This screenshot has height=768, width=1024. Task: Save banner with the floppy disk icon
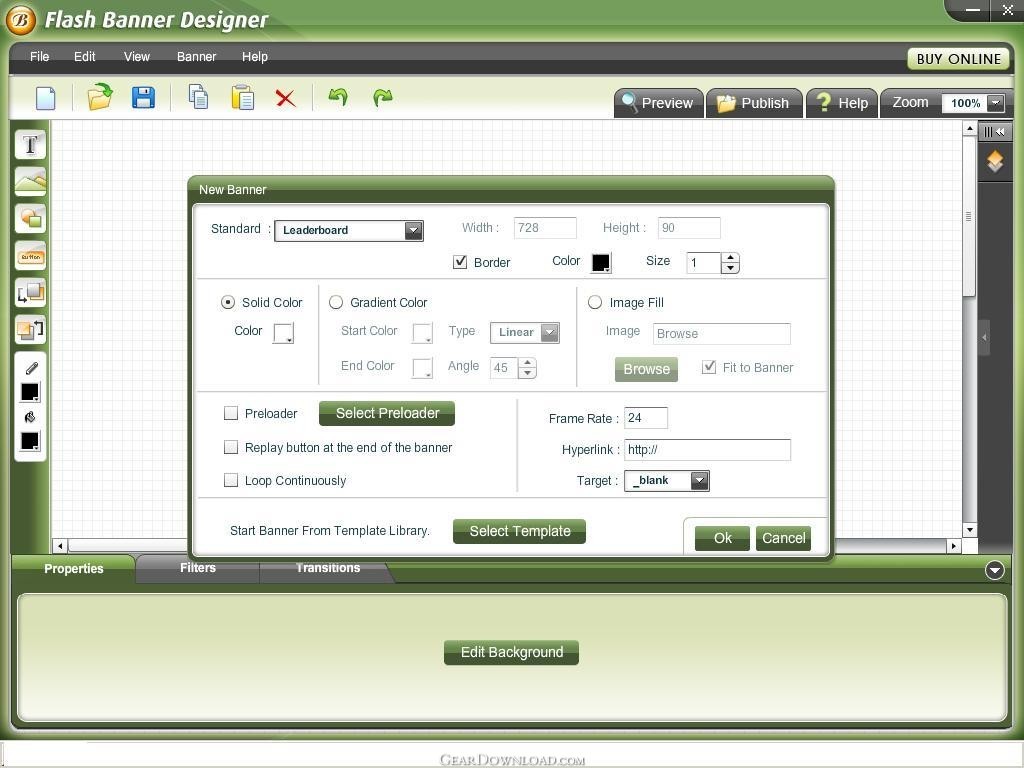143,98
